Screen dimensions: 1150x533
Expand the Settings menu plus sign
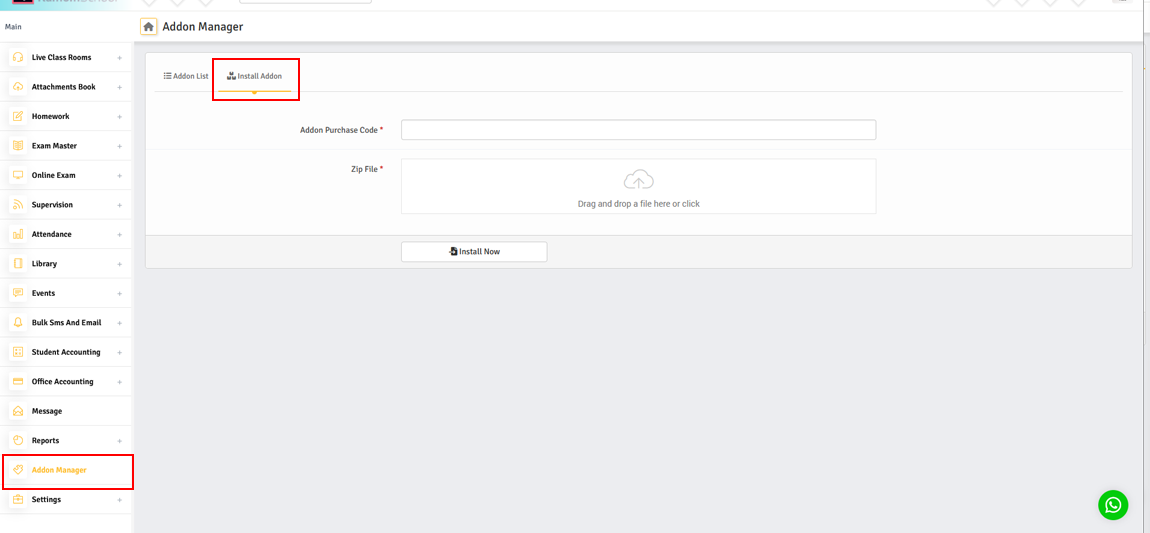pos(120,500)
